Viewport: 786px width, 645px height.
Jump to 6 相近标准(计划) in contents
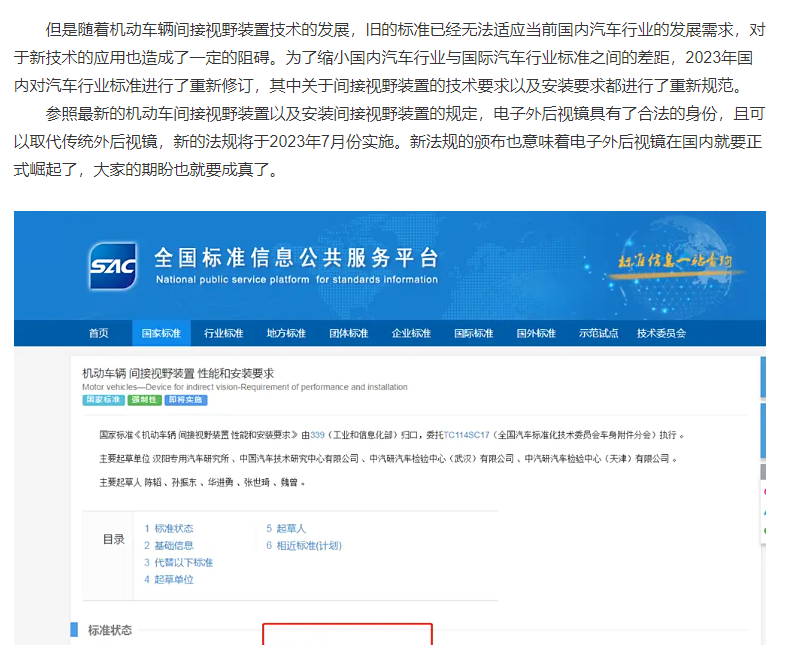click(304, 545)
